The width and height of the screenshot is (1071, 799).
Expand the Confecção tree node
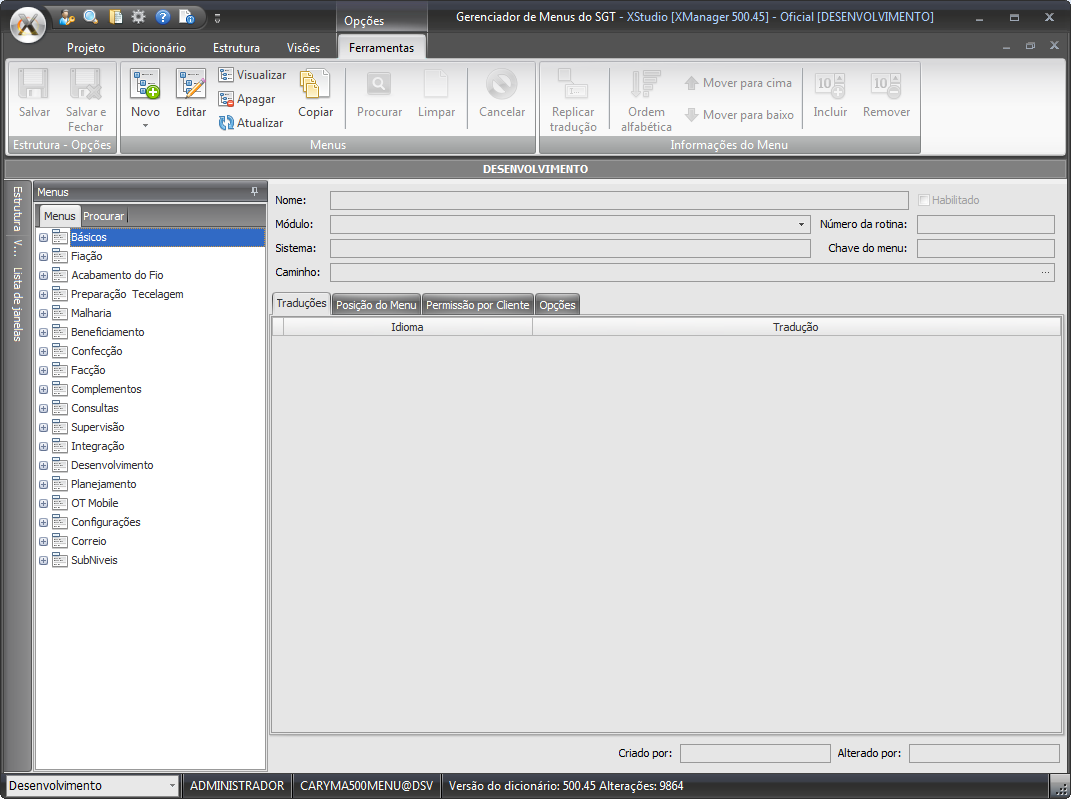(x=43, y=352)
